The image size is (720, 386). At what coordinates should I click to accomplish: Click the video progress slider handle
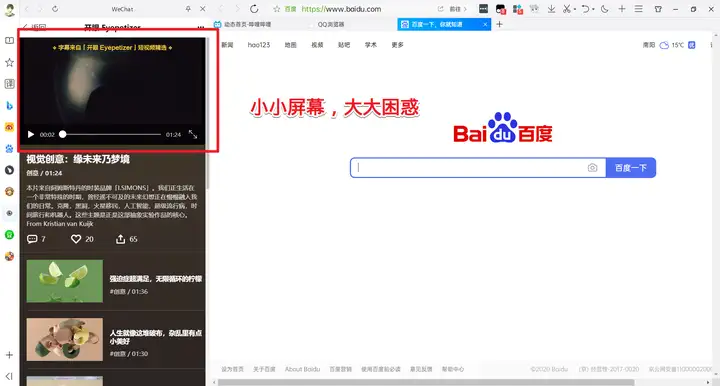point(63,134)
